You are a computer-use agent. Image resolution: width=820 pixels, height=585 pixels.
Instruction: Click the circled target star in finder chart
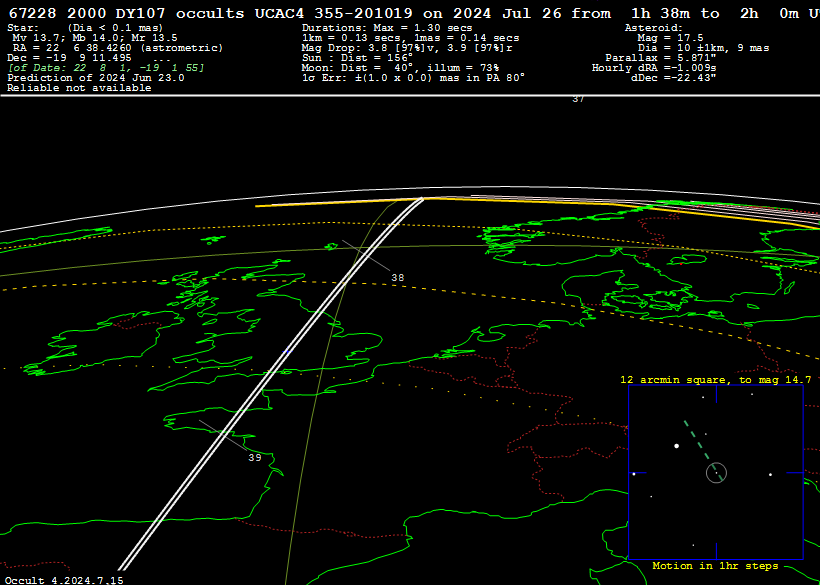[x=716, y=473]
